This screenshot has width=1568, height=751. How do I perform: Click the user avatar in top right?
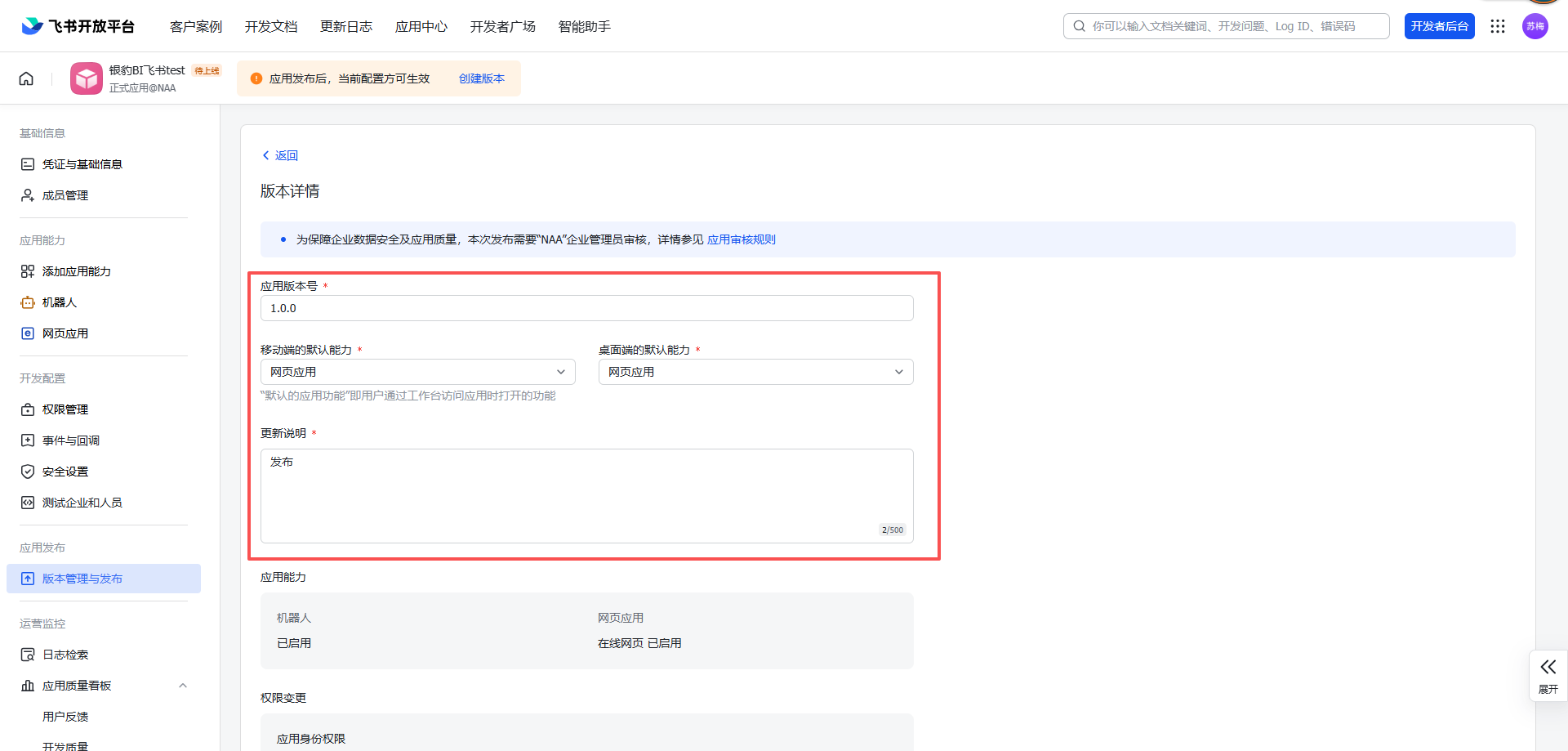[x=1535, y=26]
